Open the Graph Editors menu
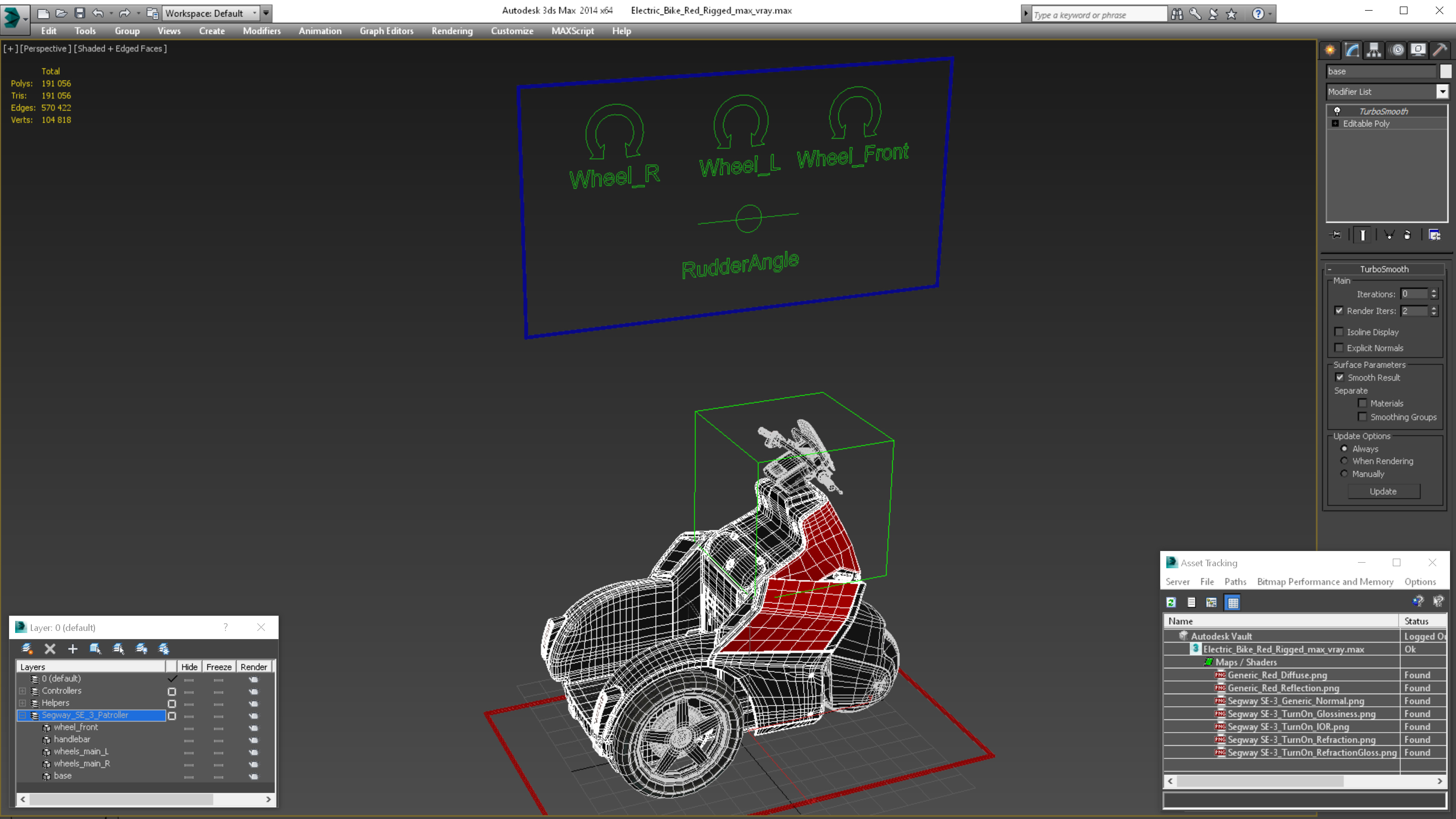Image resolution: width=1456 pixels, height=819 pixels. click(x=387, y=31)
